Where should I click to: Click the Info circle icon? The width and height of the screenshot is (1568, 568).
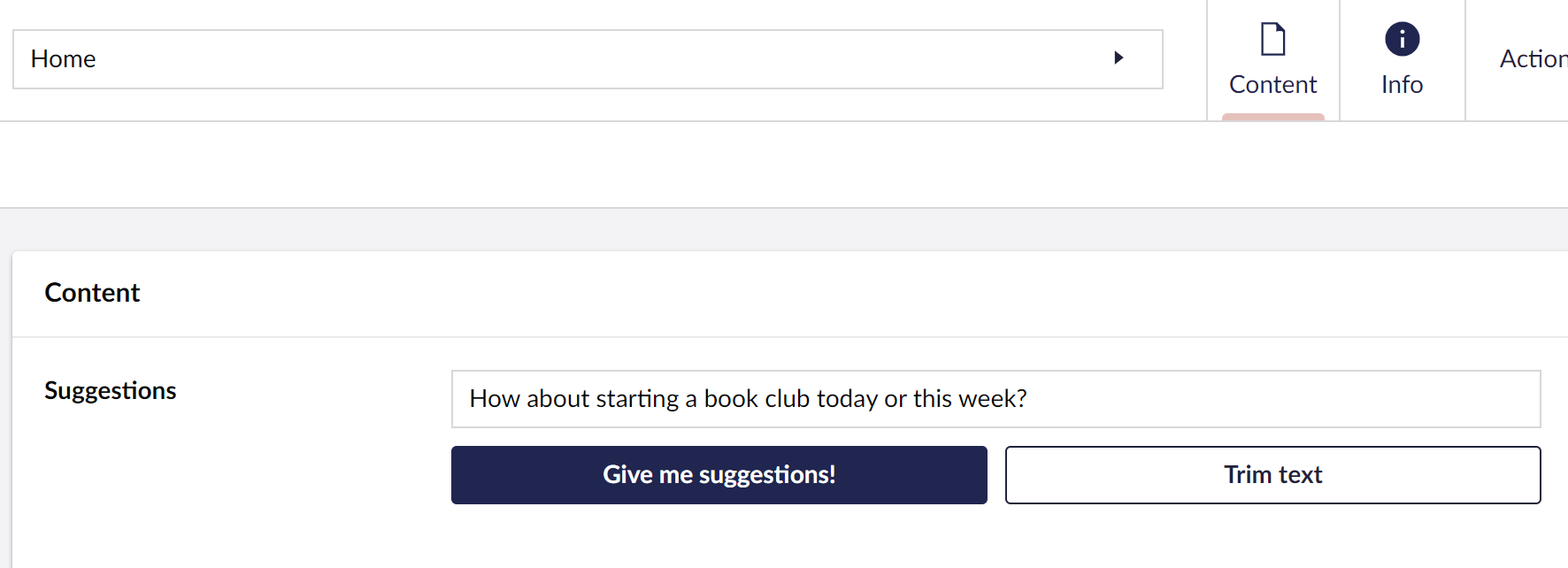1402,39
